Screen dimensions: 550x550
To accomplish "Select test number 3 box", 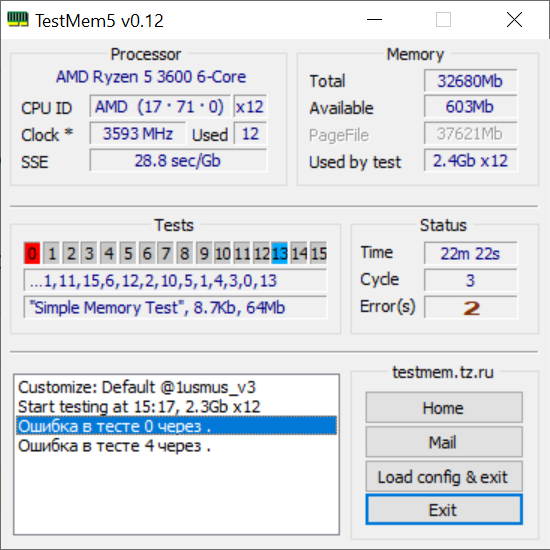I will tap(89, 253).
